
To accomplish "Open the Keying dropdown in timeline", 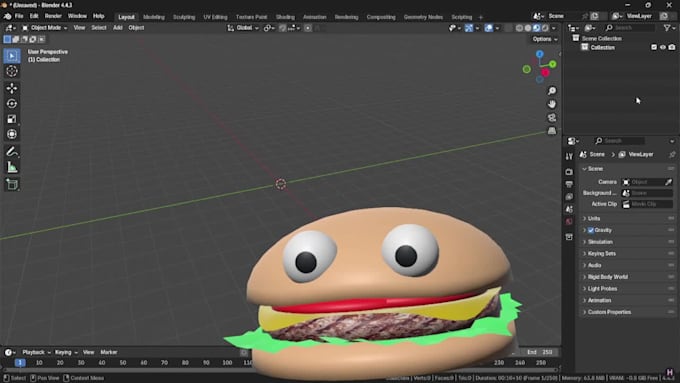I will click(66, 352).
